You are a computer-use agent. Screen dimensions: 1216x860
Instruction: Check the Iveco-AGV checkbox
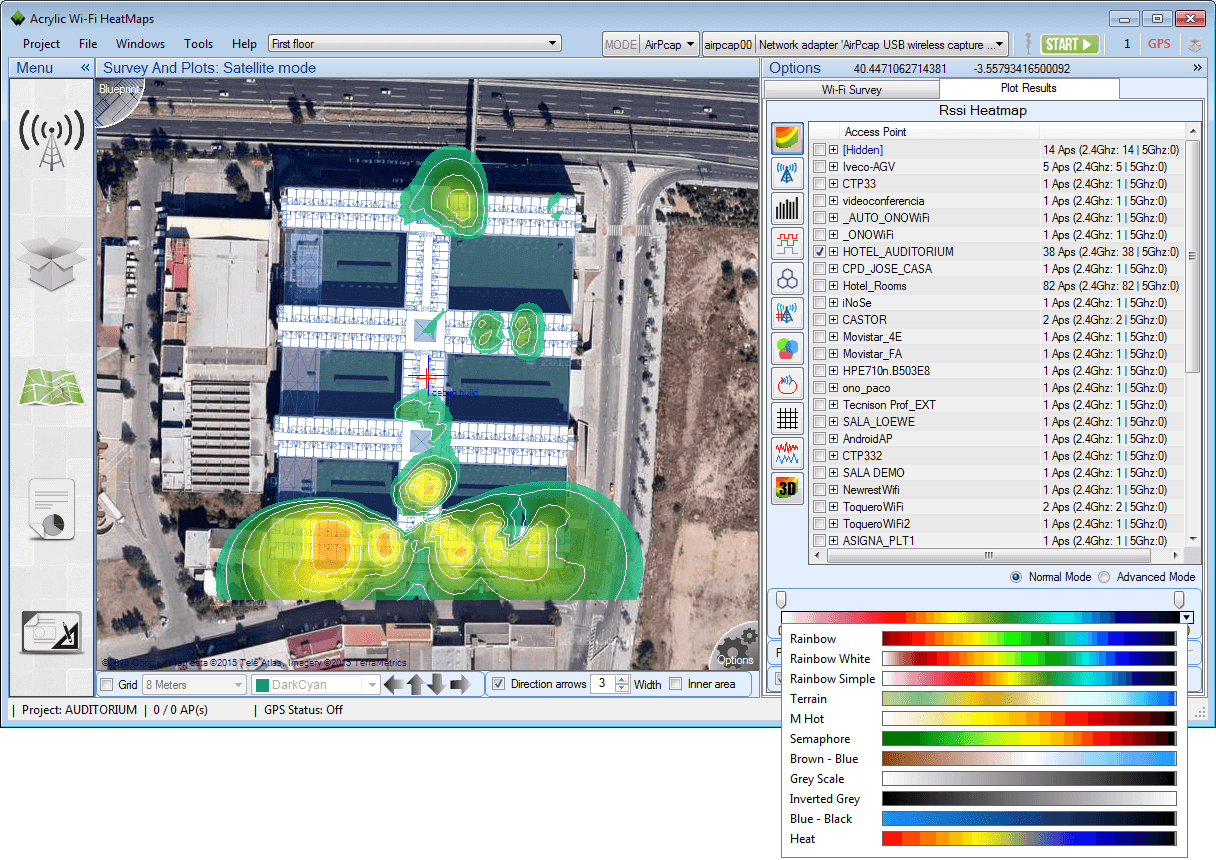[819, 167]
